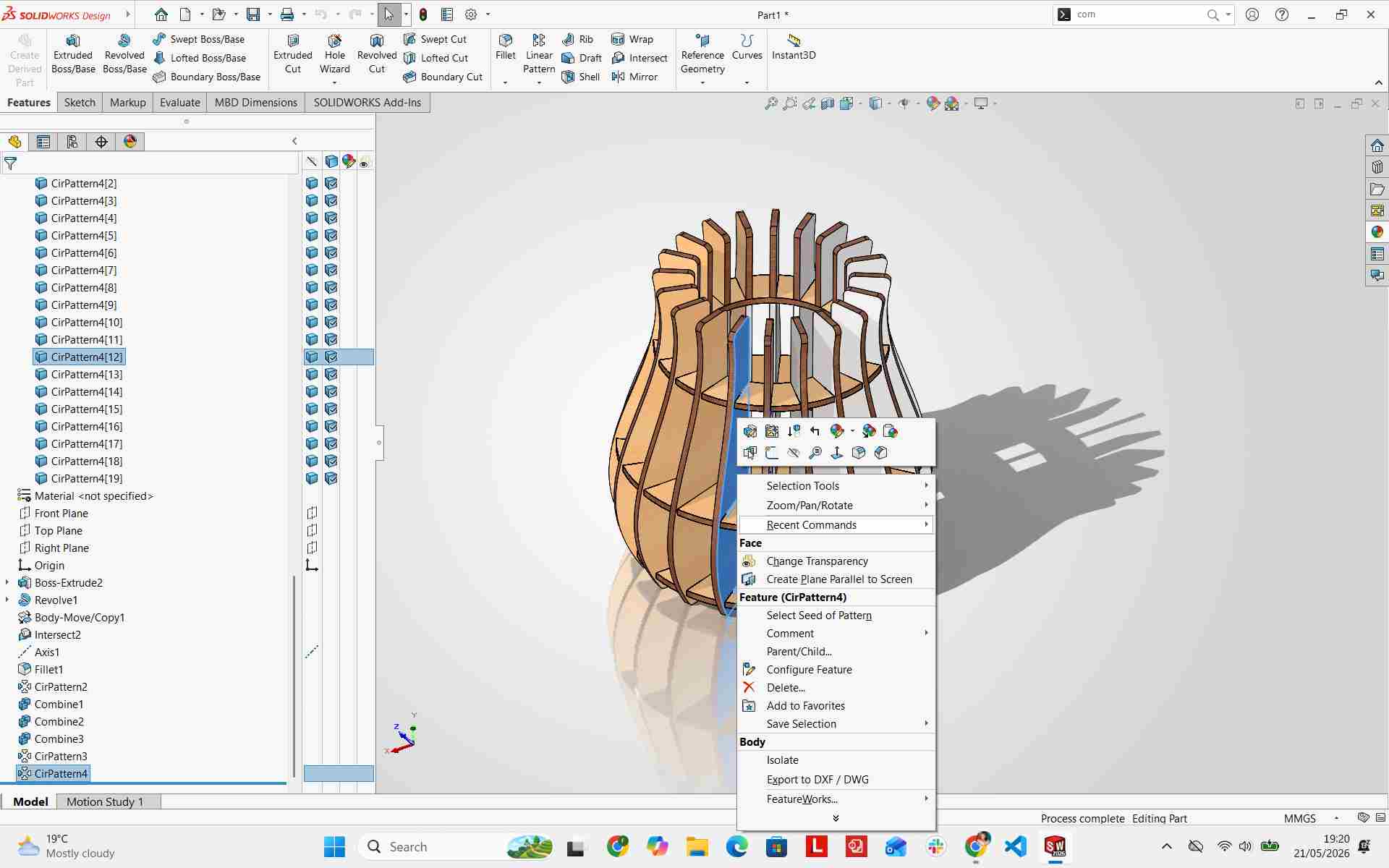The image size is (1389, 868).
Task: Toggle visibility icon for Front Plane
Action: [x=312, y=513]
